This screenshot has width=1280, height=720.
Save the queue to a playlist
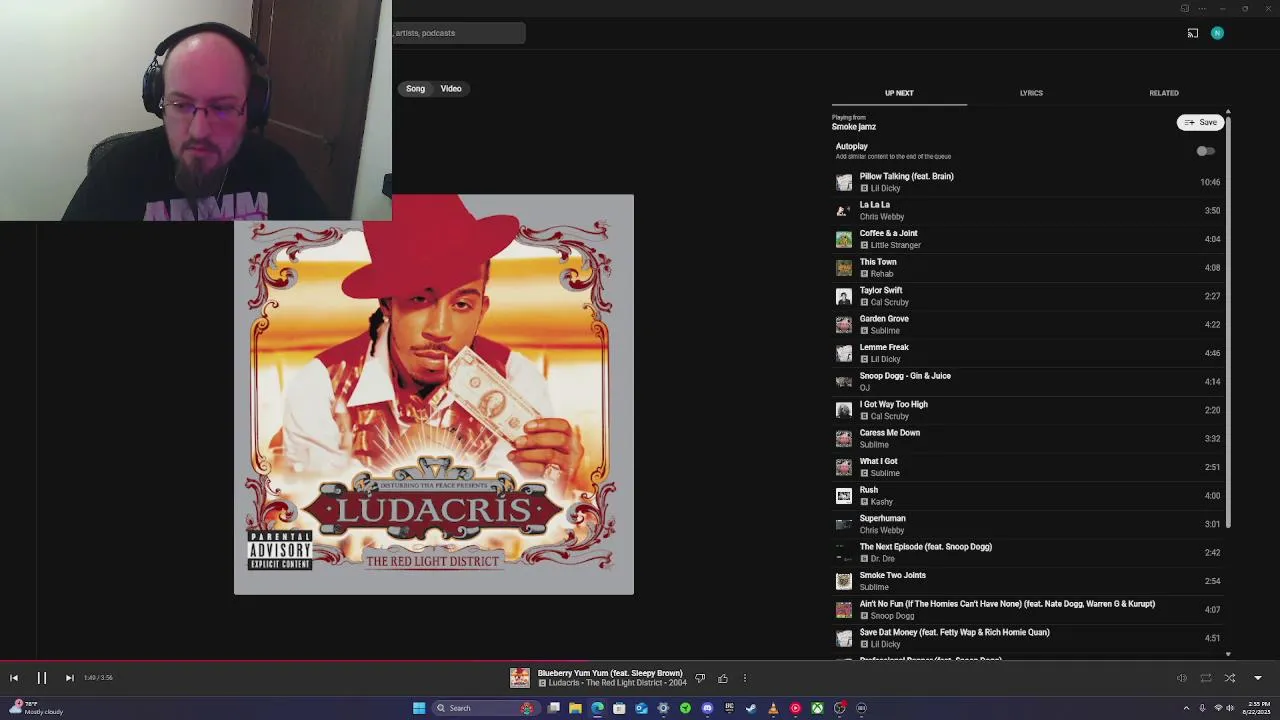click(1200, 122)
